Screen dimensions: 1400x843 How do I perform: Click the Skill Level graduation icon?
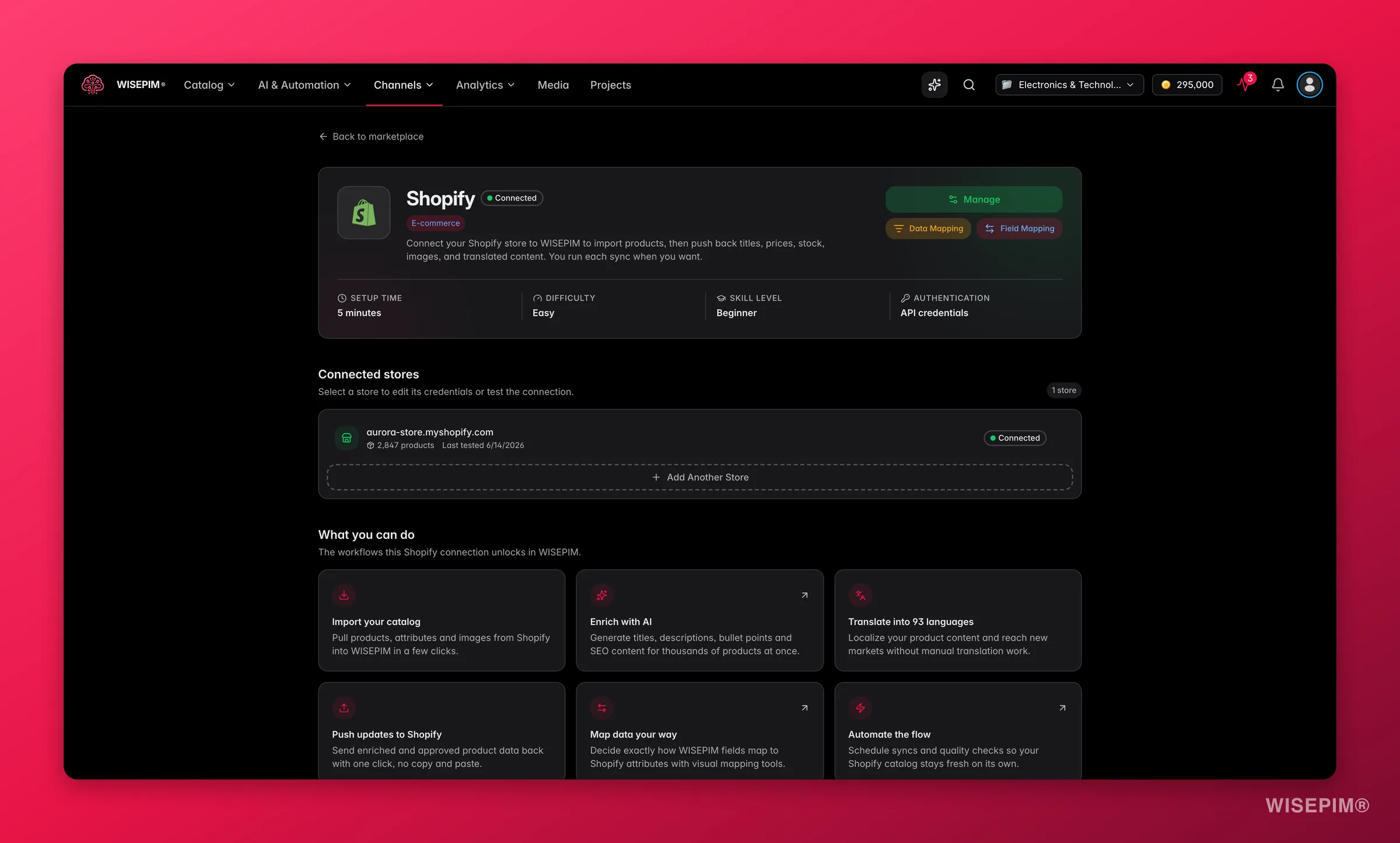point(721,298)
